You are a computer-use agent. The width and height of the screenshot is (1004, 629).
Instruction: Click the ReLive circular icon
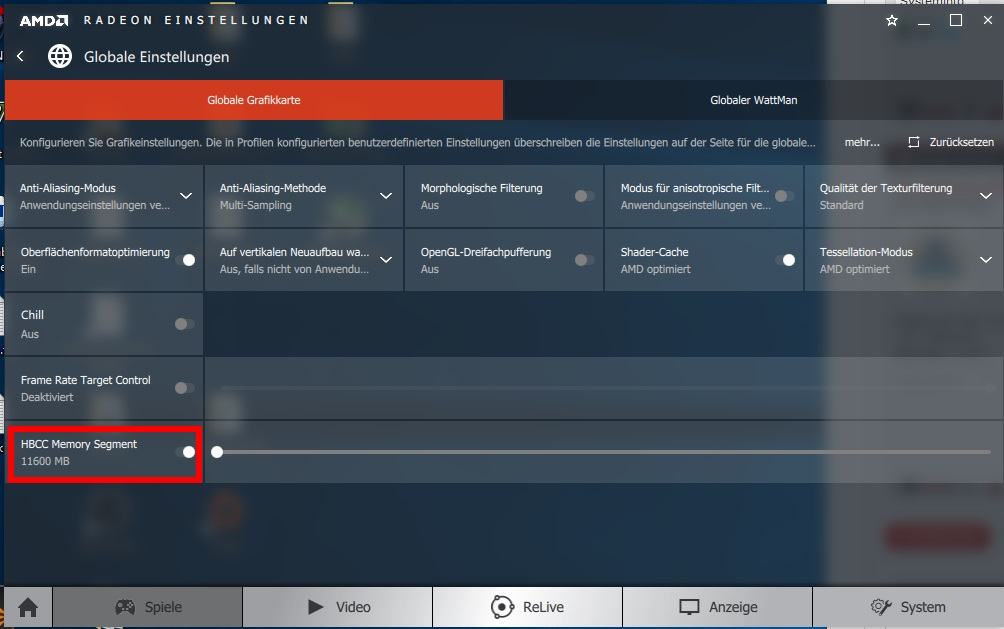click(x=502, y=607)
